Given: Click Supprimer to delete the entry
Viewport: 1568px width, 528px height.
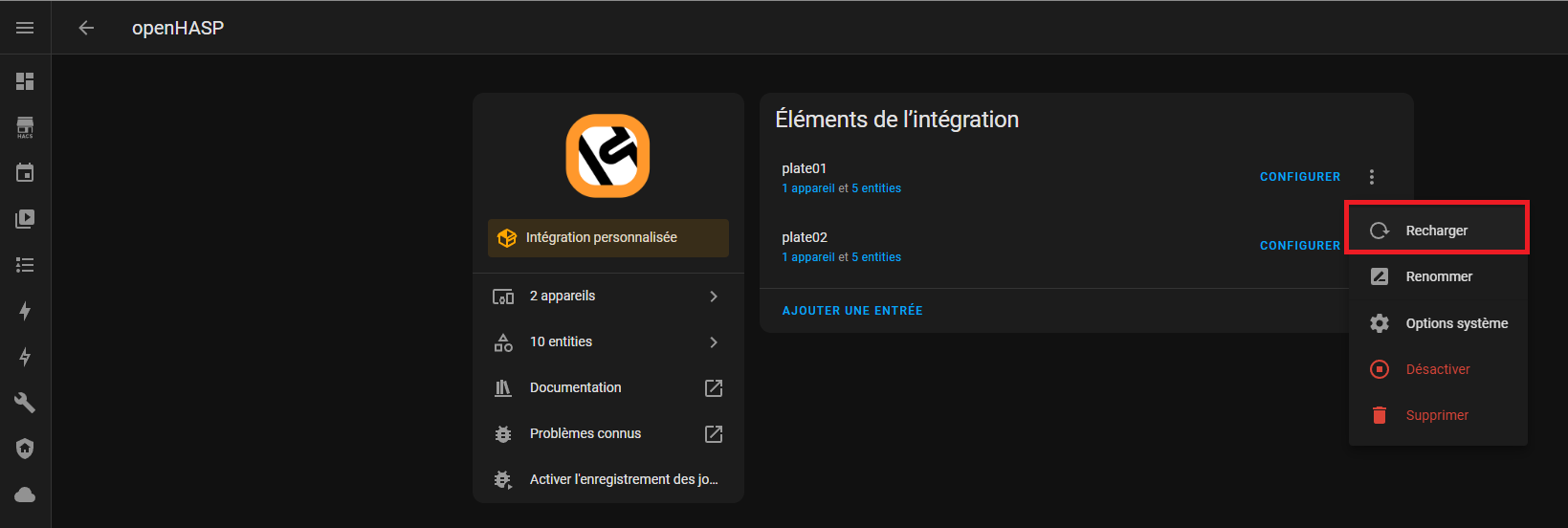Looking at the screenshot, I should point(1438,415).
